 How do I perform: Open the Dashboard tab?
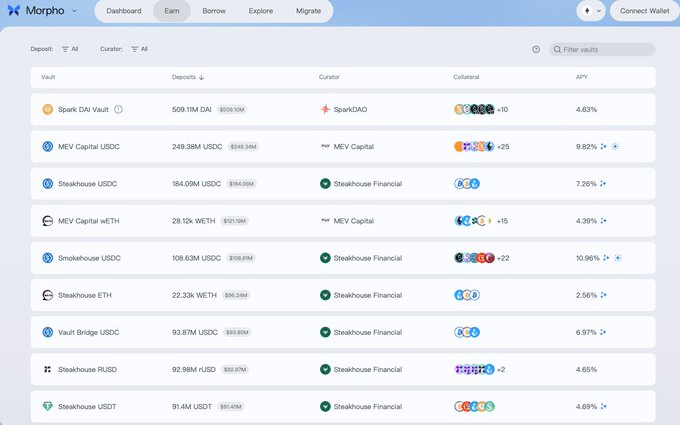pos(124,11)
